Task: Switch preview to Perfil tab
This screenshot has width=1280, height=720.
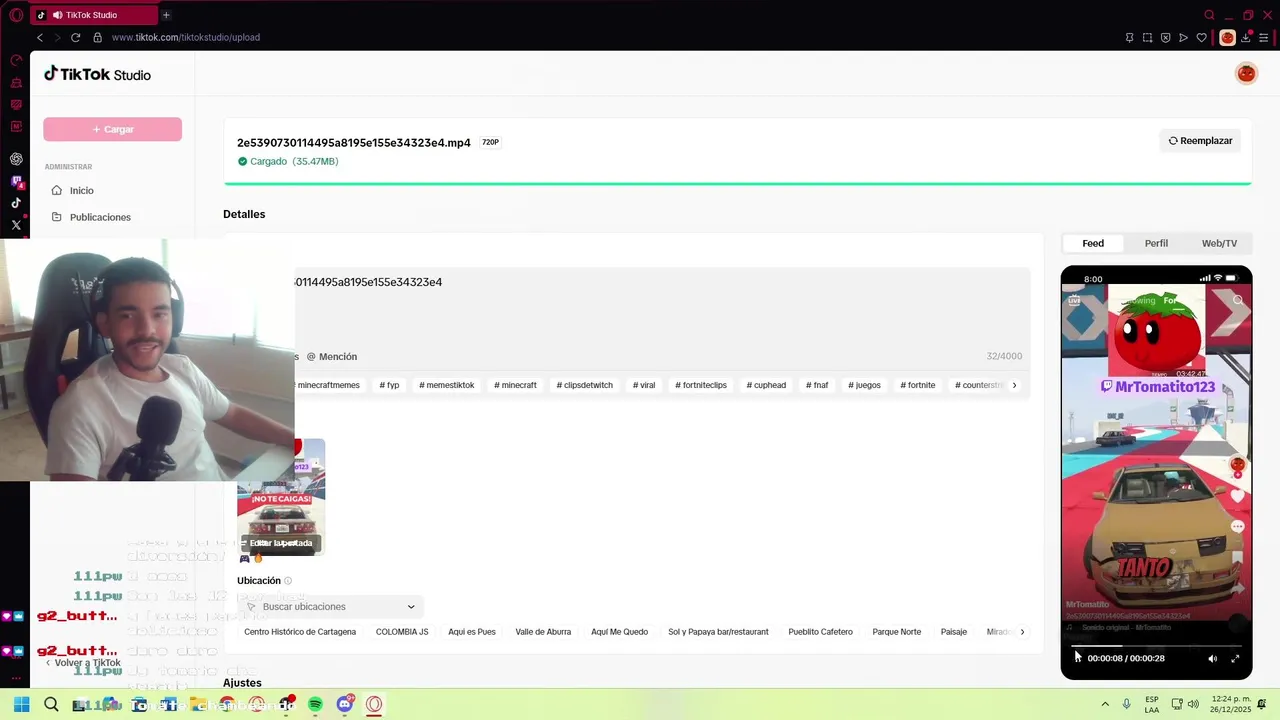Action: [x=1156, y=243]
